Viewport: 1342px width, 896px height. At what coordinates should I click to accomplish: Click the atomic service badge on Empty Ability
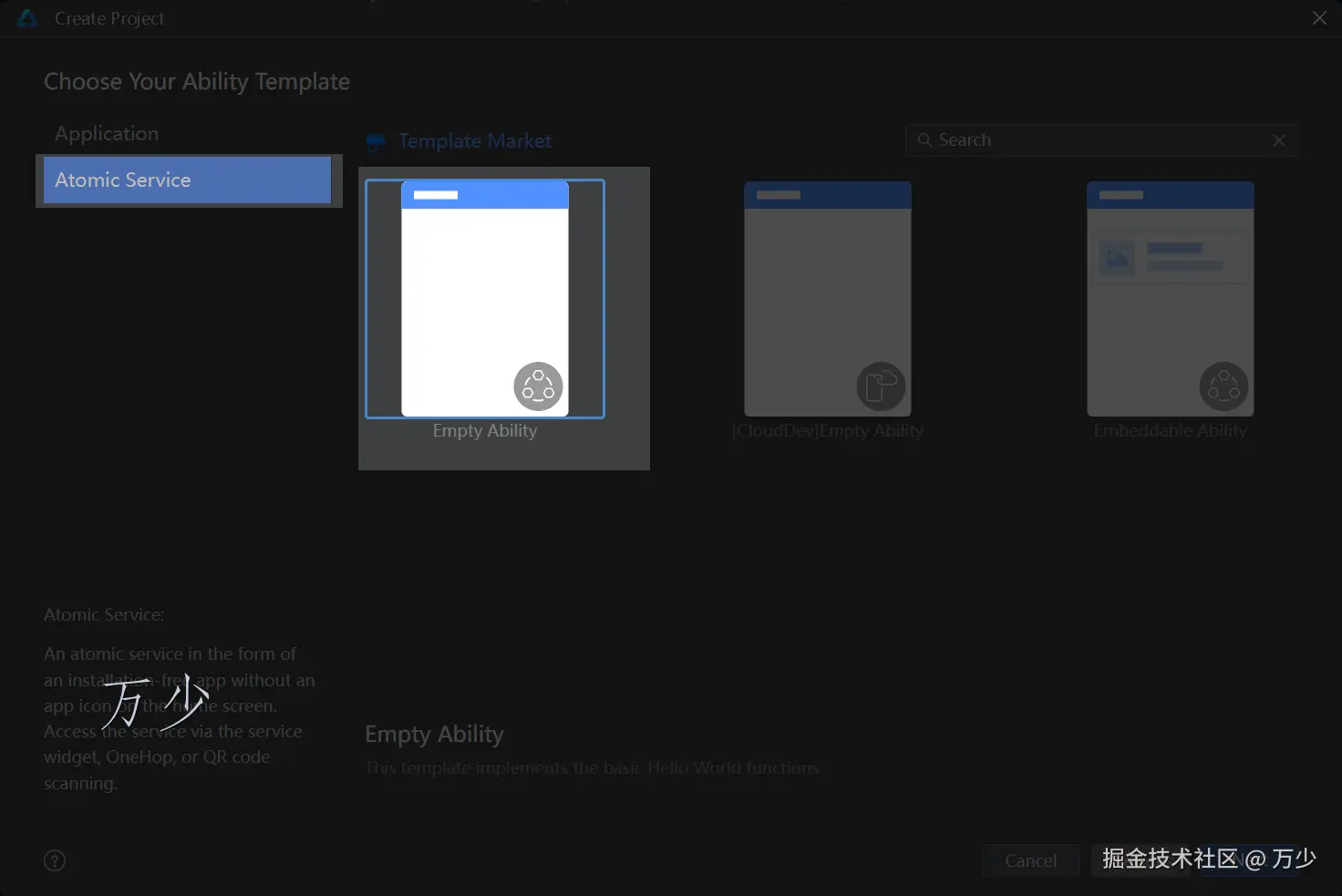click(538, 386)
